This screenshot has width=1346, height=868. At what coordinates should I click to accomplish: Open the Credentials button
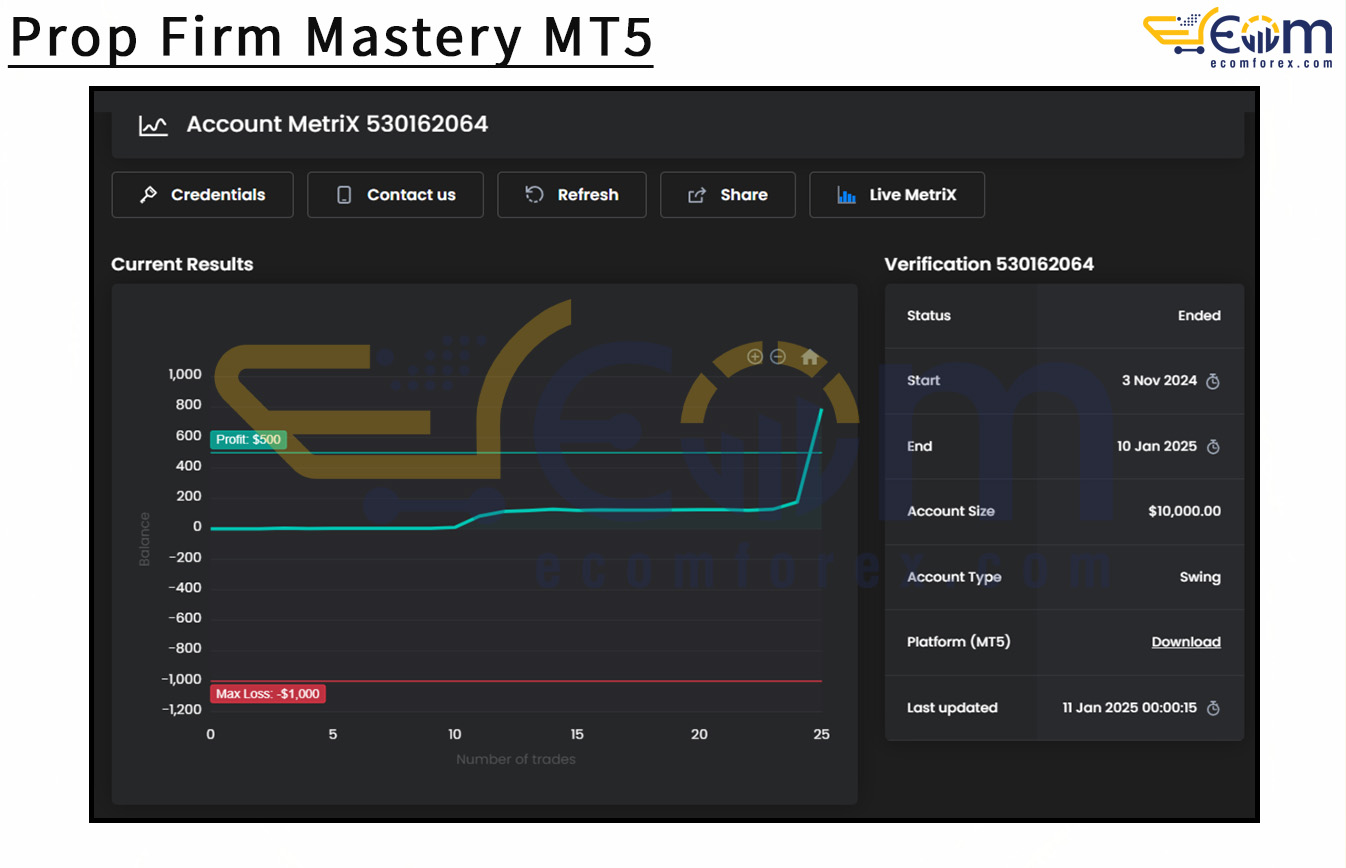click(x=202, y=195)
